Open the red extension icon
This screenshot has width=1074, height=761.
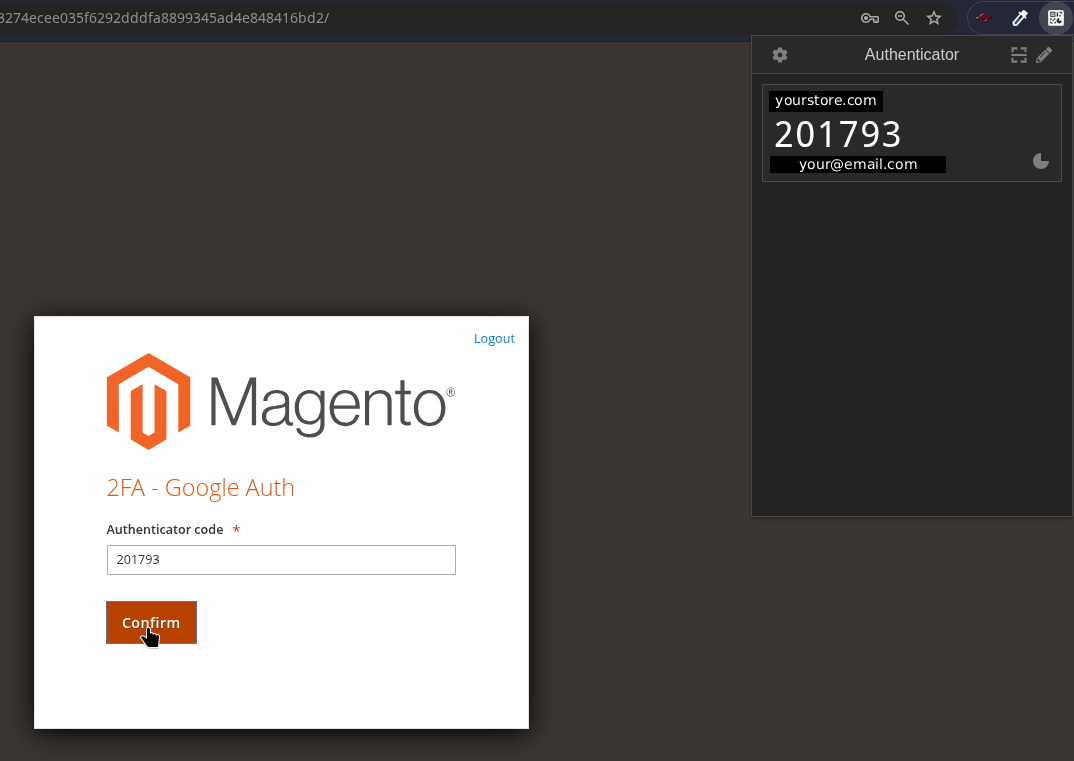pos(984,18)
